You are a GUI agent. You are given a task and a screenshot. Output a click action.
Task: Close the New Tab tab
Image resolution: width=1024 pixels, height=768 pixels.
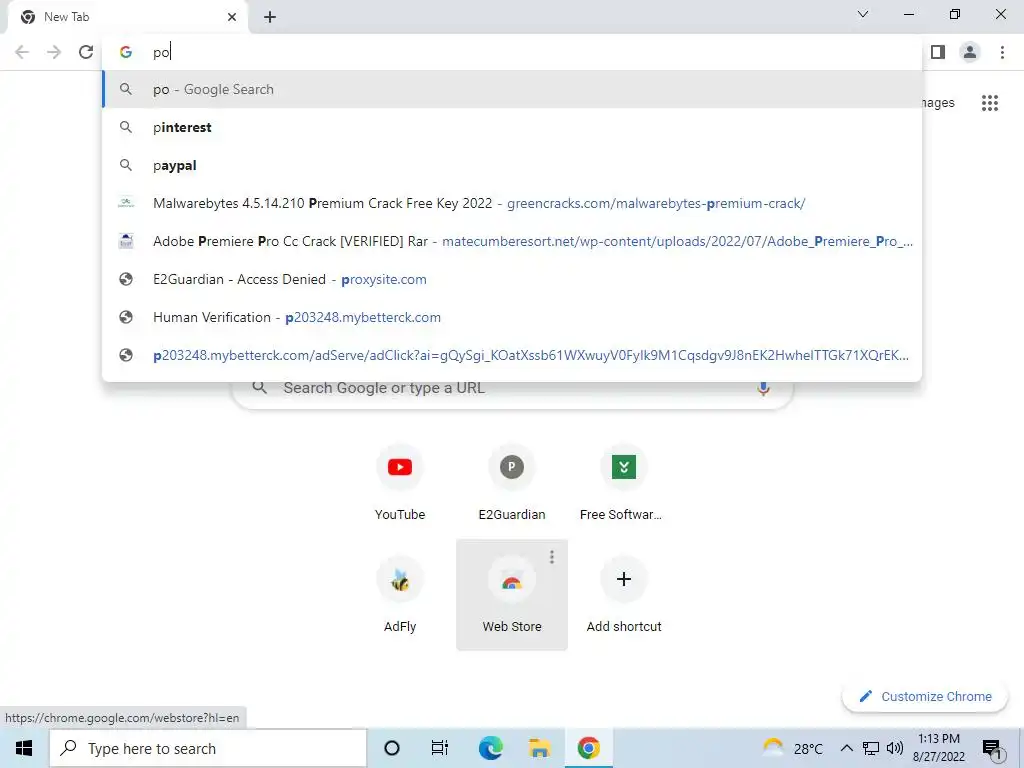pos(232,17)
